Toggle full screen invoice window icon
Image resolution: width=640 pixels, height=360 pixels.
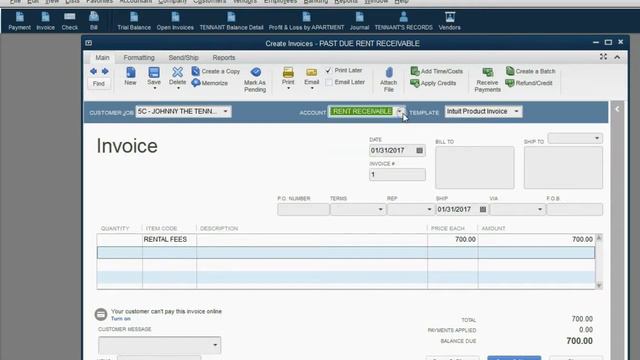(x=603, y=57)
